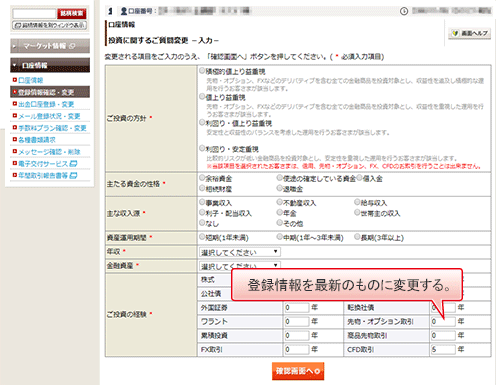Viewport: 500px width, 385px height.
Task: Open 各種書類請求 in the sidebar
Action: (37, 140)
